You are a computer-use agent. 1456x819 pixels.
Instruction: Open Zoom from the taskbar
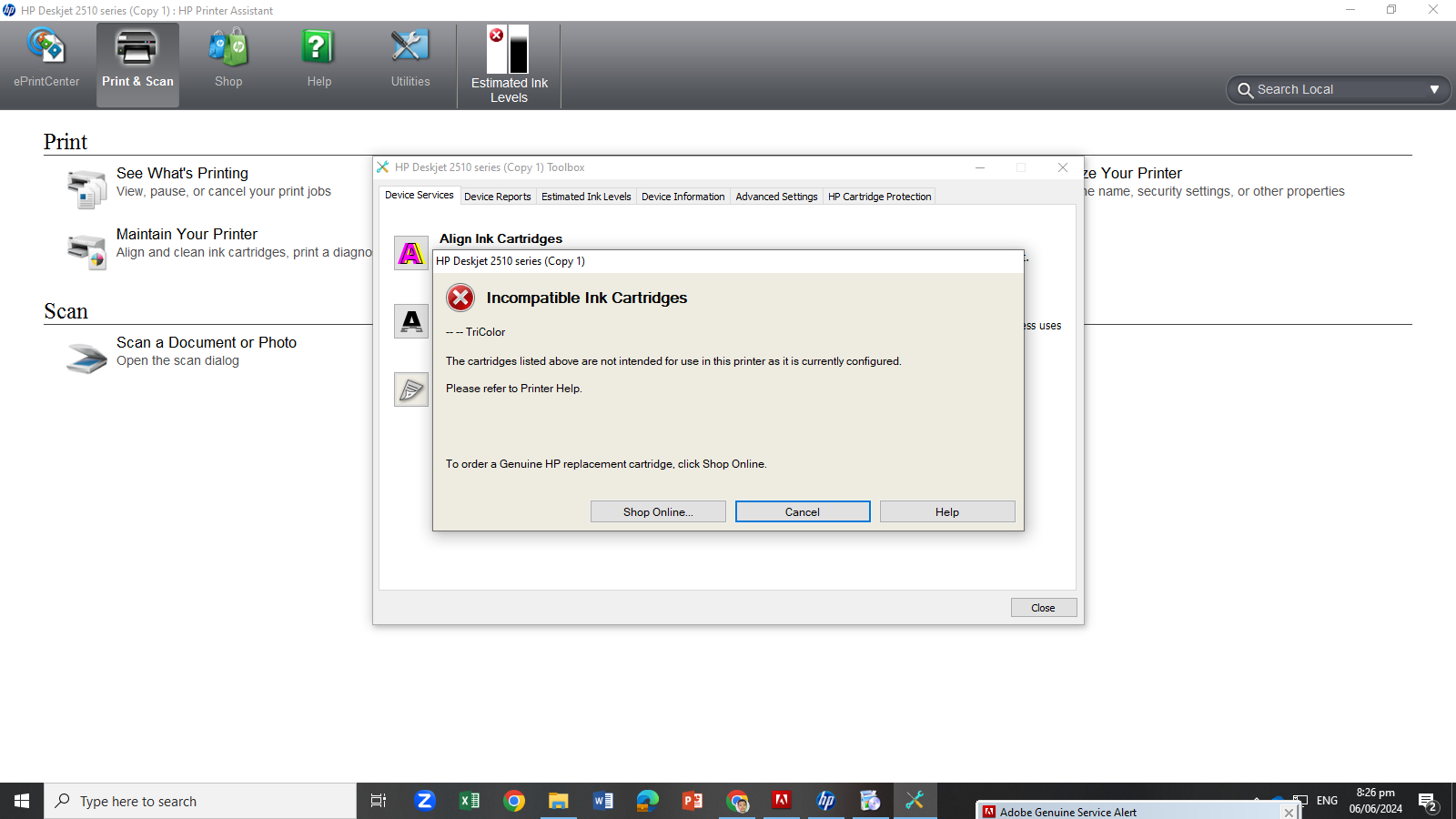[424, 801]
